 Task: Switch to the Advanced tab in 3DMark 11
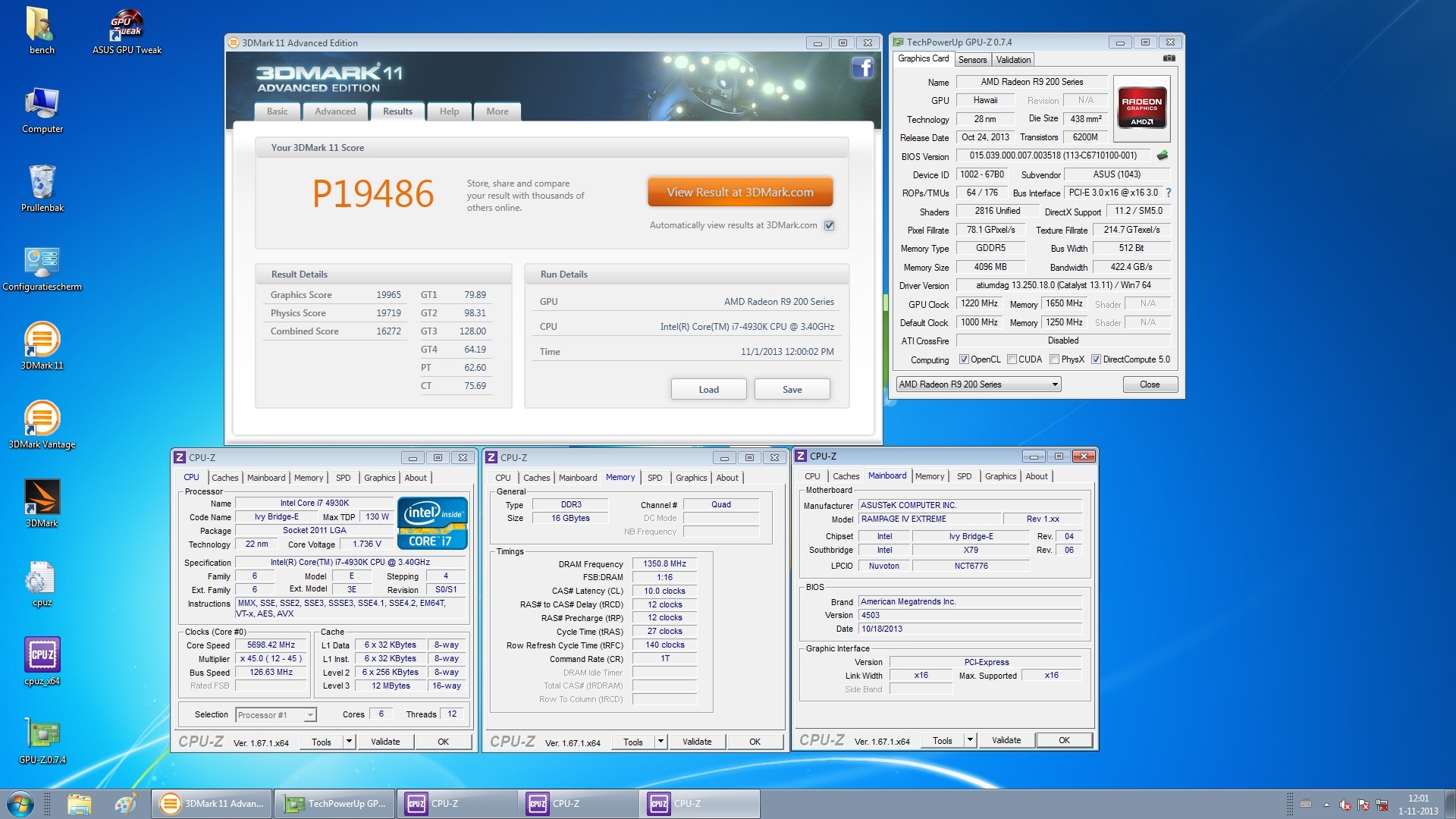coord(335,111)
